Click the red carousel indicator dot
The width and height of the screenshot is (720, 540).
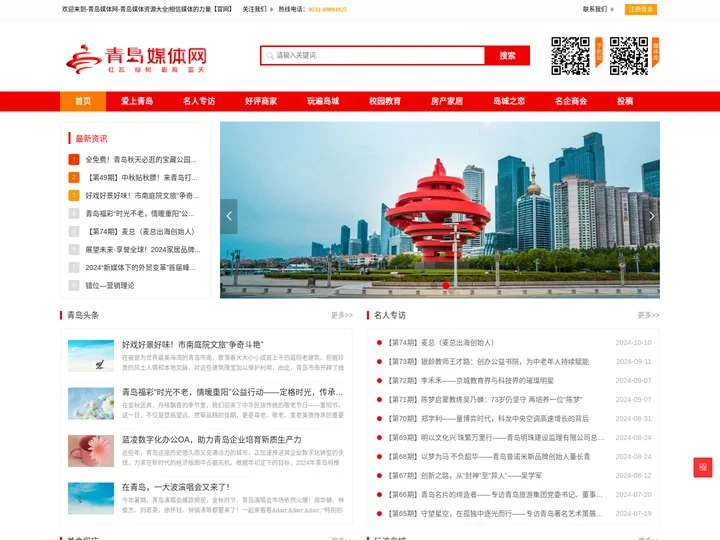click(x=445, y=286)
